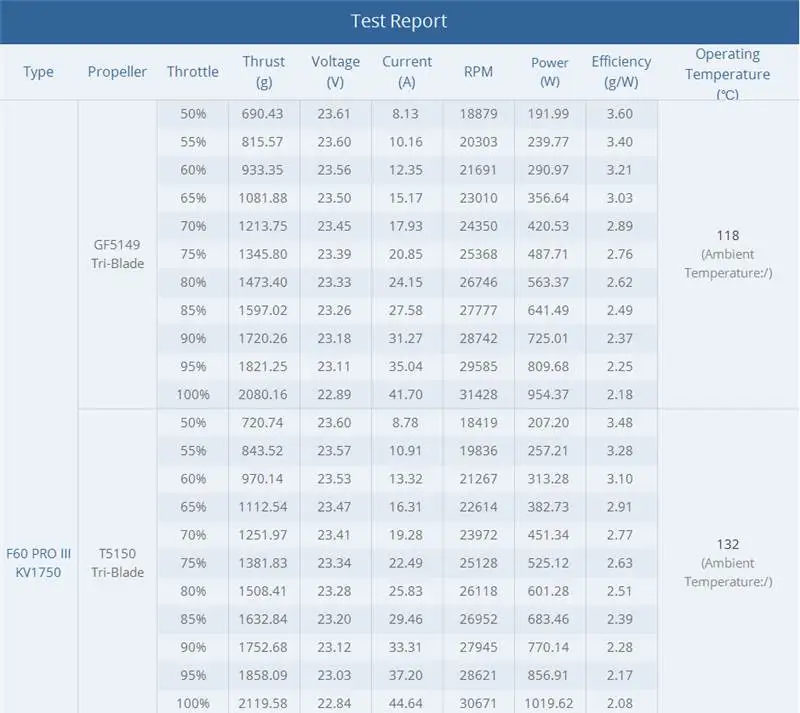Click power value 1019.62
The width and height of the screenshot is (800, 713).
[548, 703]
